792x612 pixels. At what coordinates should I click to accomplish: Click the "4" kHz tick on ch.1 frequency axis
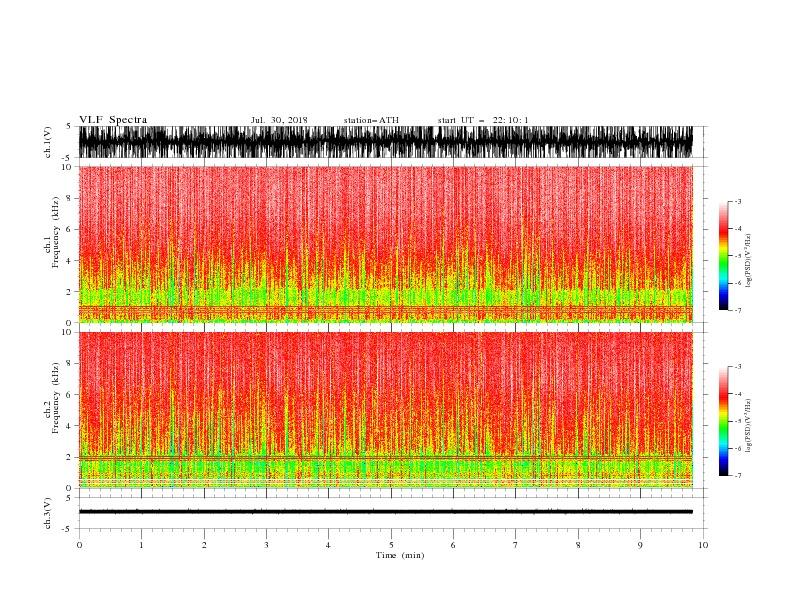coord(69,261)
